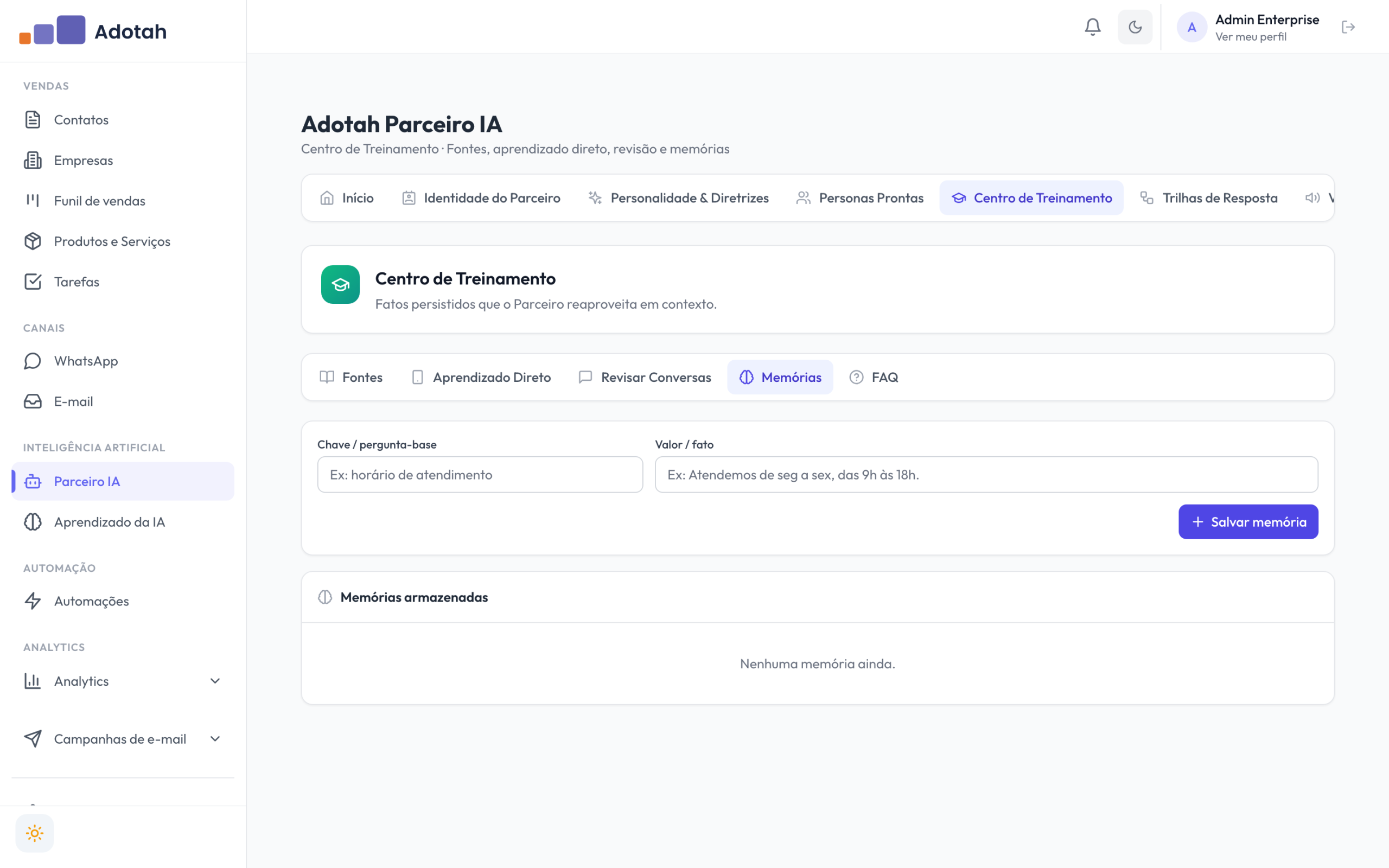This screenshot has width=1389, height=868.
Task: Toggle light theme sun button
Action: click(34, 833)
